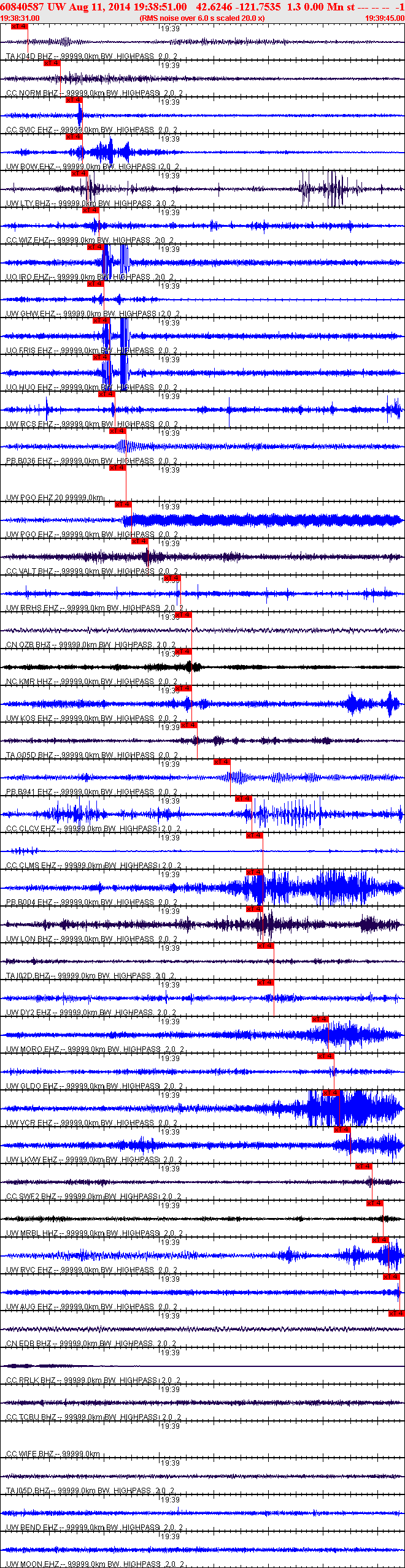The width and height of the screenshot is (405, 1568).
Task: Click the CC SVIC EHZ station label
Action: tap(92, 130)
